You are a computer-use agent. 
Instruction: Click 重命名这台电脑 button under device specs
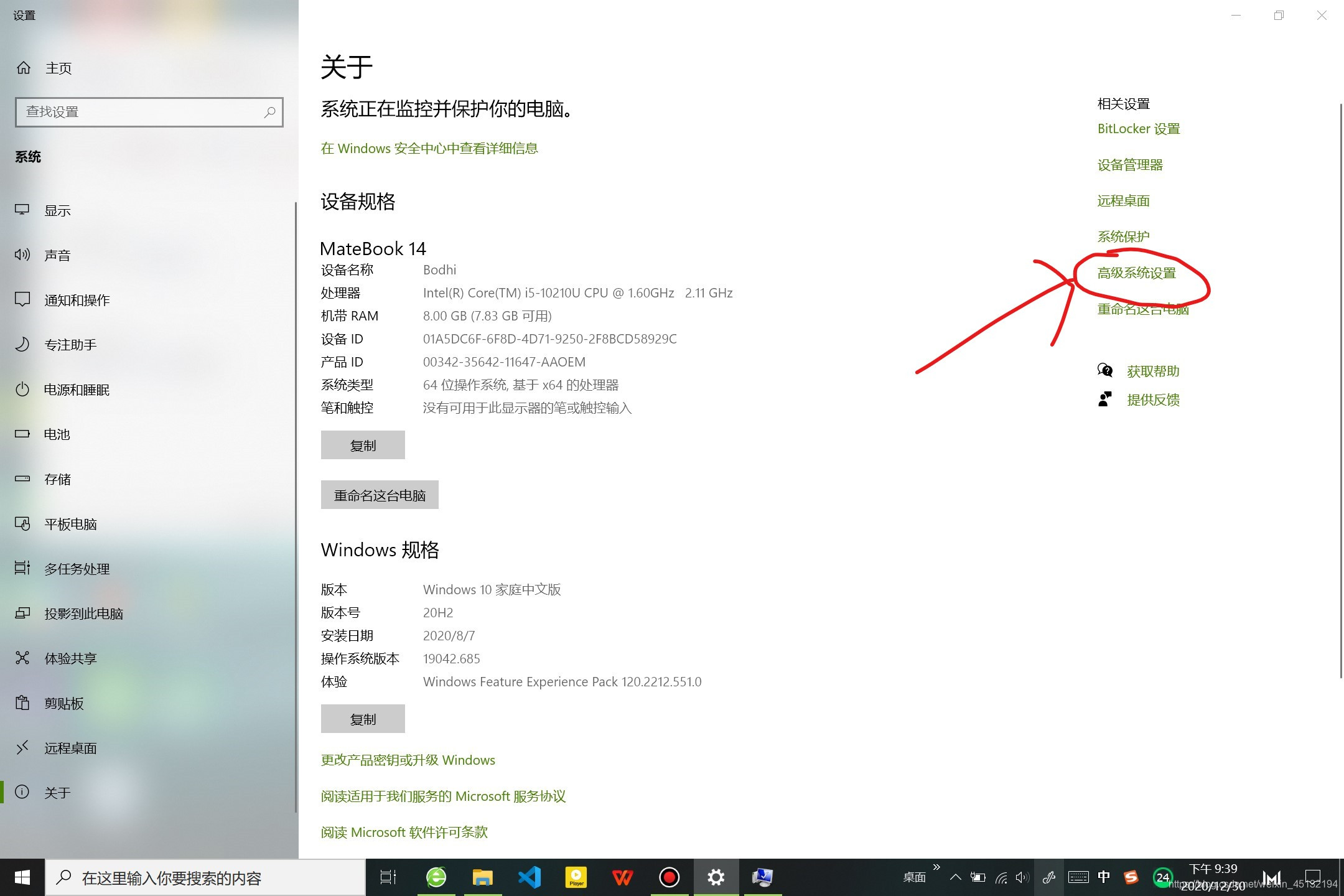point(380,495)
